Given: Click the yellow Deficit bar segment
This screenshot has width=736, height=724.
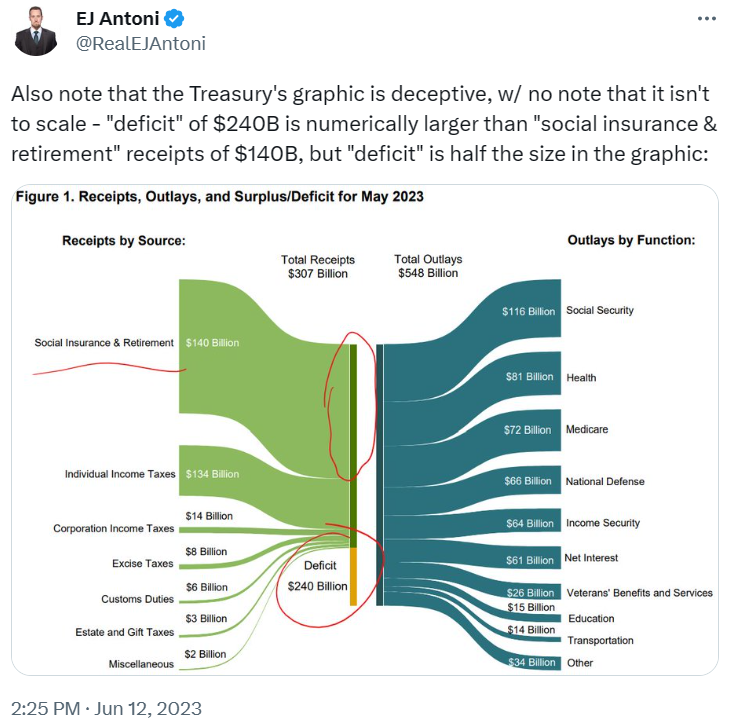Looking at the screenshot, I should [353, 577].
